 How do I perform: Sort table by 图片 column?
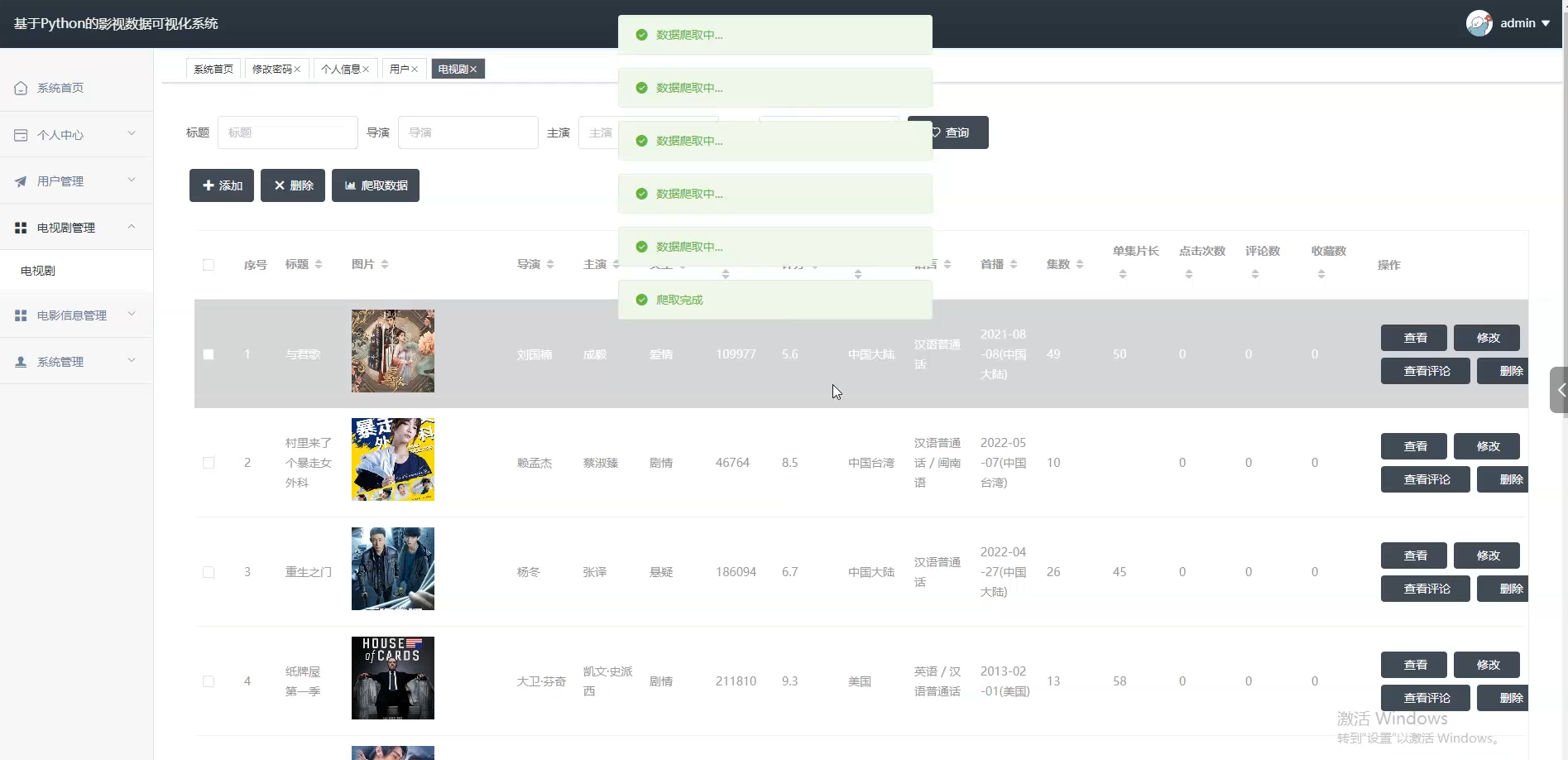tap(385, 264)
